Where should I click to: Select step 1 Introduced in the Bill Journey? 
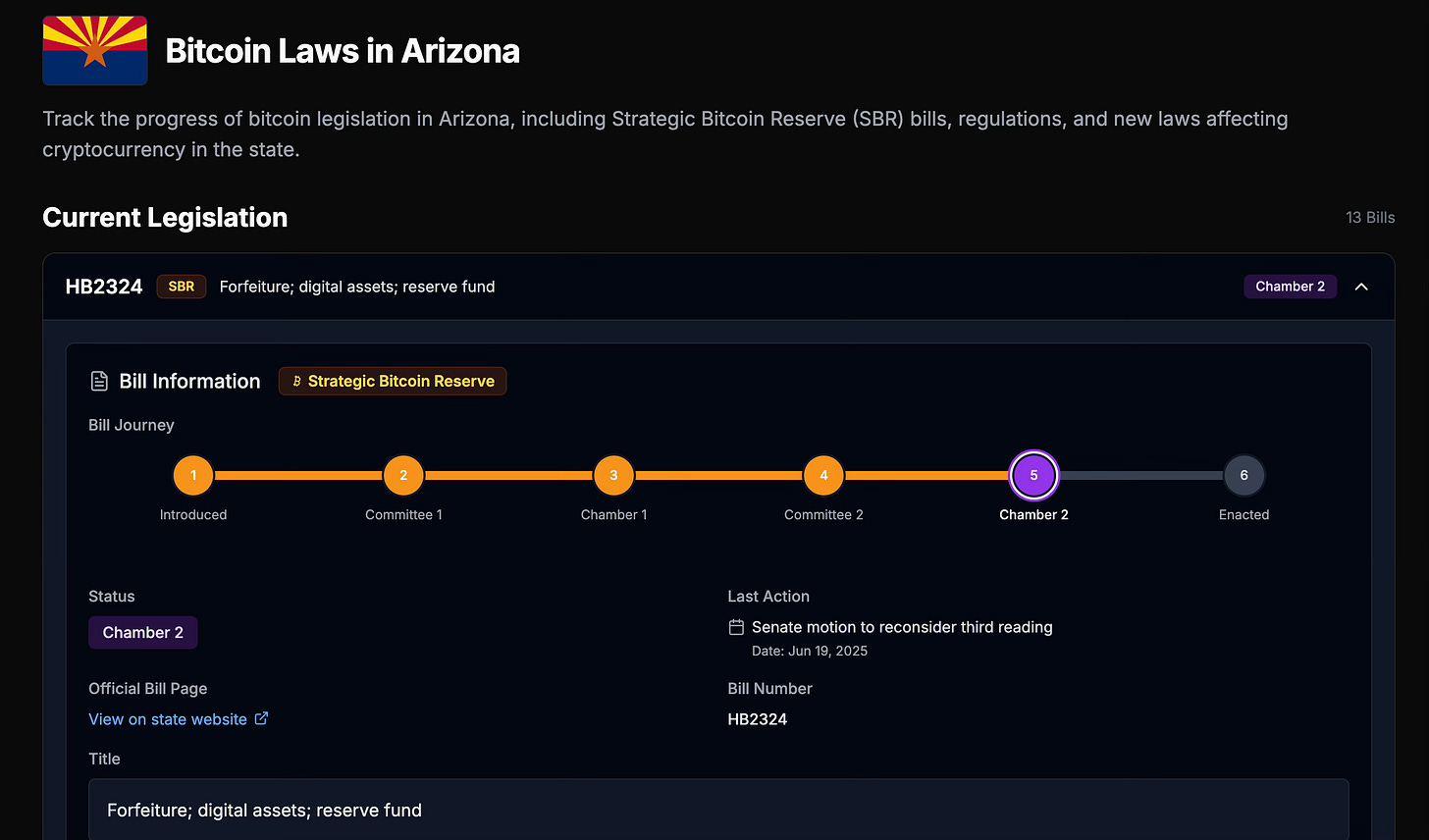pyautogui.click(x=193, y=475)
